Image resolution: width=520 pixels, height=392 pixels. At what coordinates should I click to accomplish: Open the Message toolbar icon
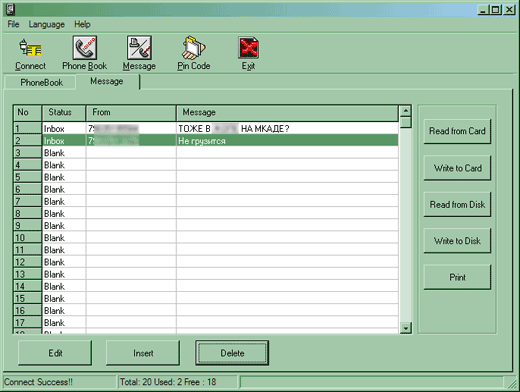pyautogui.click(x=139, y=48)
